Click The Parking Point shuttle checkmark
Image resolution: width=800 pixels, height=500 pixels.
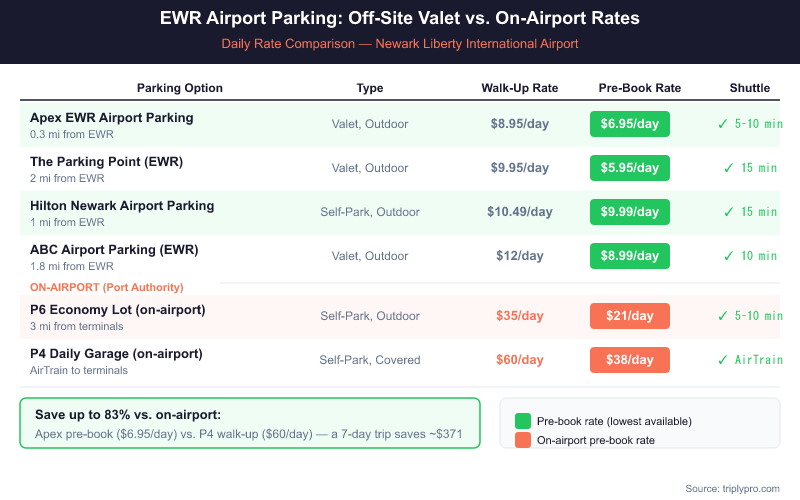[x=728, y=168]
